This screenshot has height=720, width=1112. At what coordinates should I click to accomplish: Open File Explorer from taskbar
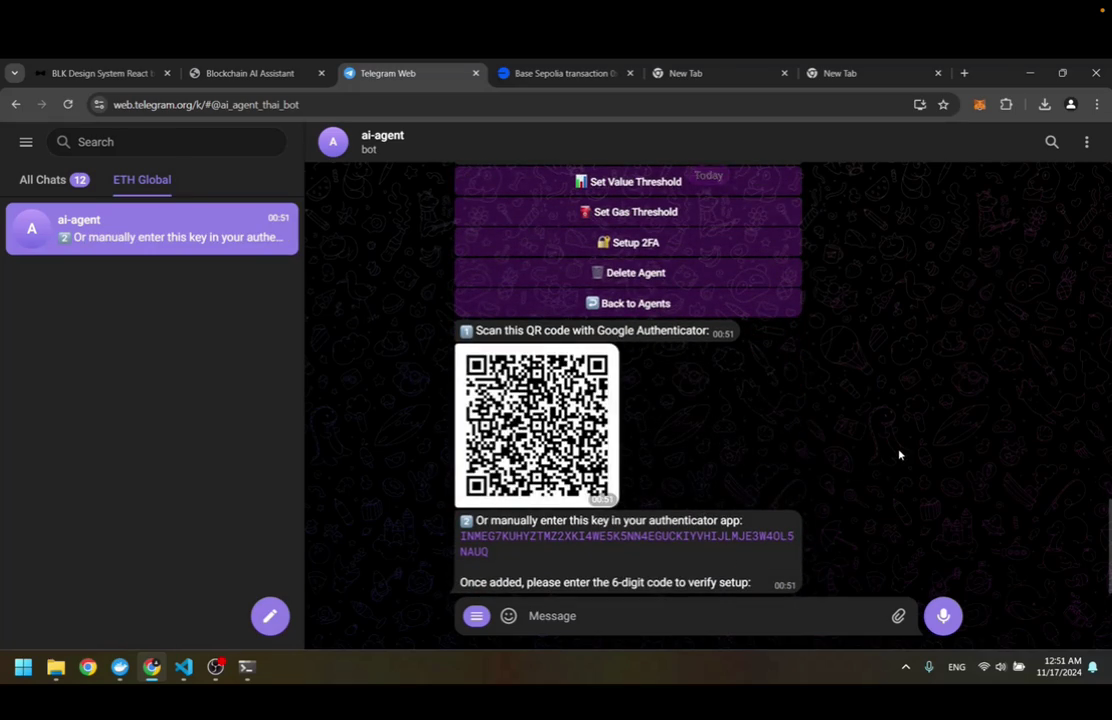click(x=56, y=668)
